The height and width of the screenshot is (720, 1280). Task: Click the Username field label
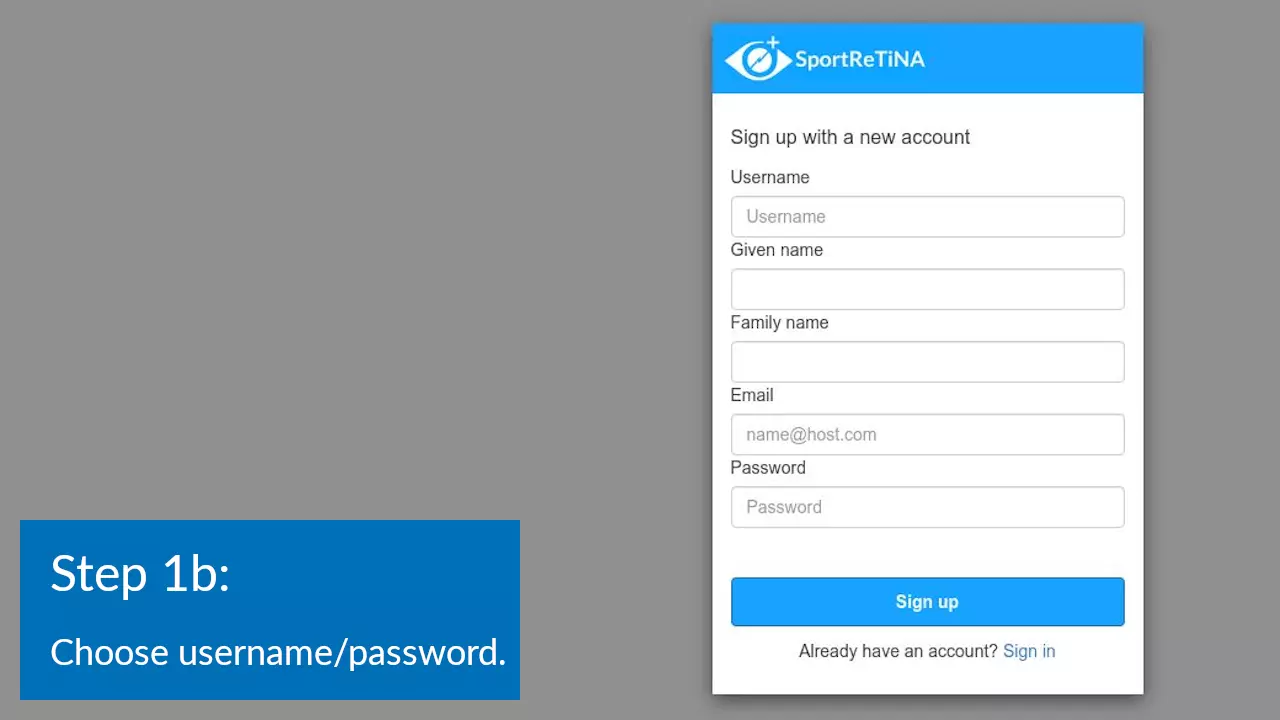click(770, 177)
